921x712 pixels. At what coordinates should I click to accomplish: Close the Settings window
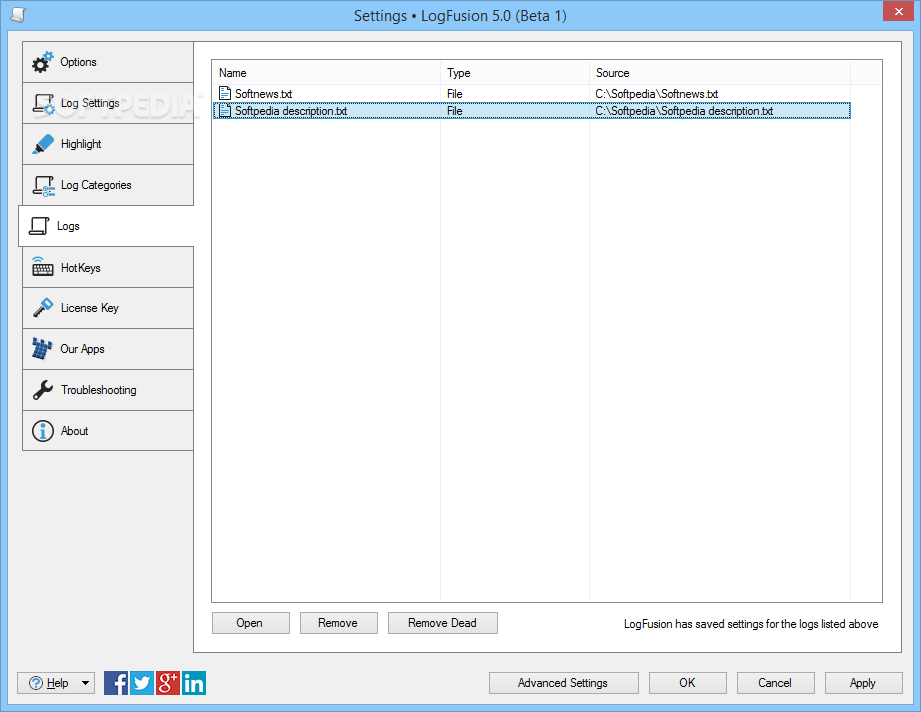point(899,11)
